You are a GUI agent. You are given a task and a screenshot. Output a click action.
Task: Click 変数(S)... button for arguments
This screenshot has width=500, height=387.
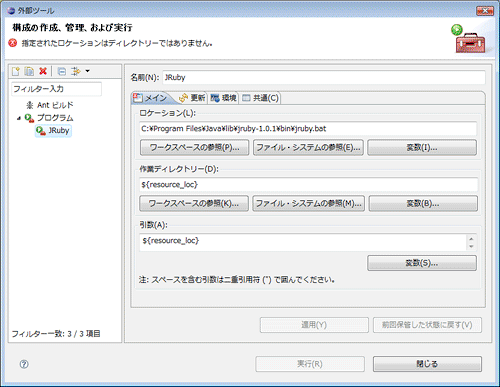[x=422, y=263]
